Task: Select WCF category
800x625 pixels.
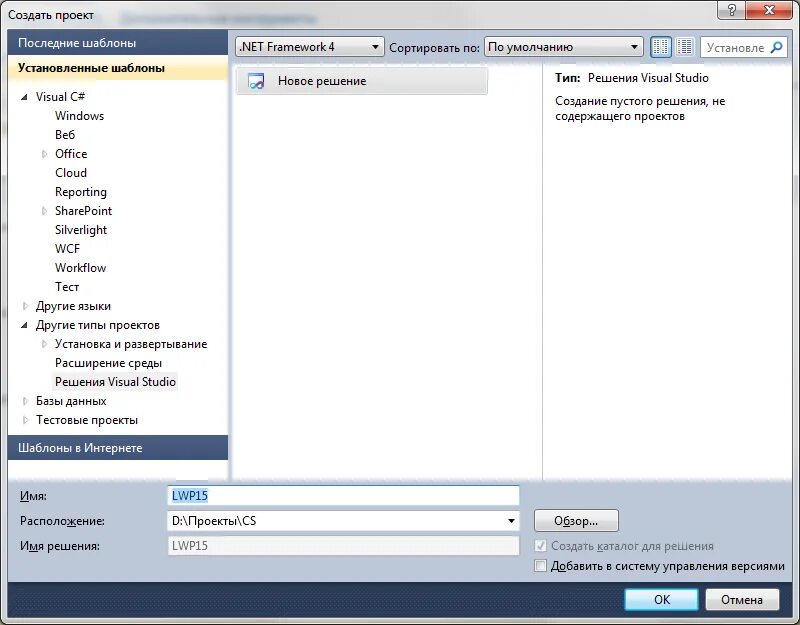Action: (67, 249)
